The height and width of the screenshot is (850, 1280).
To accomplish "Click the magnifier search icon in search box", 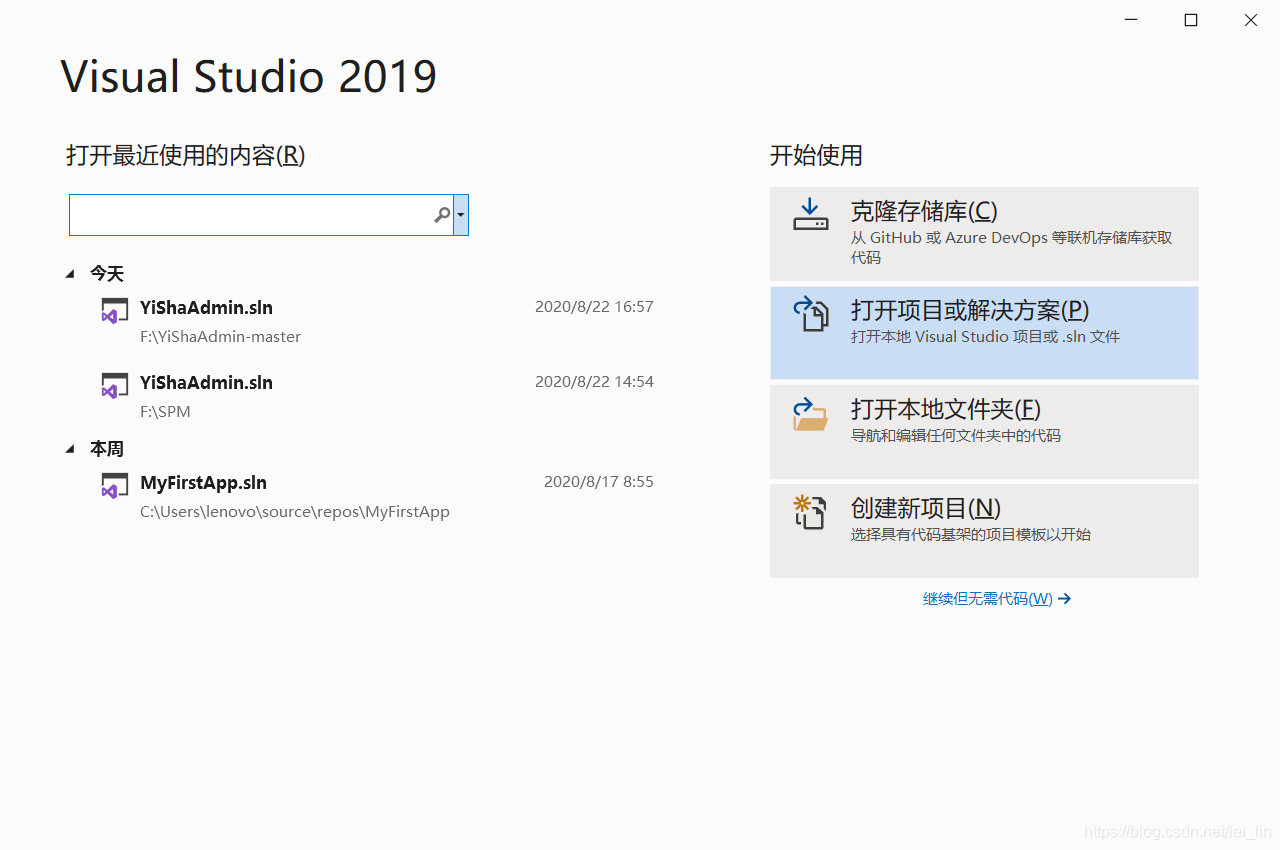I will pos(441,215).
